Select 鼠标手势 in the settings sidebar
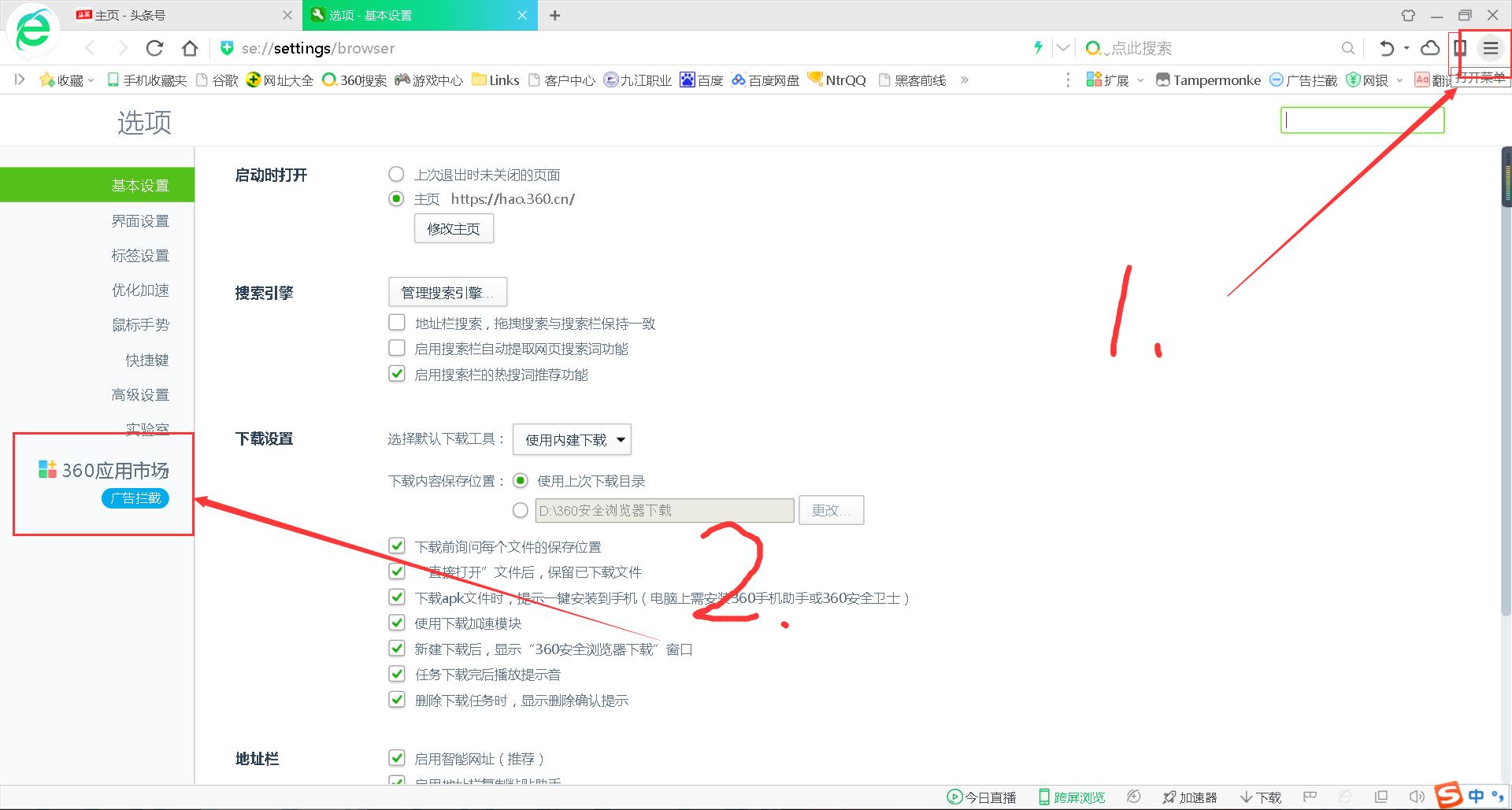Screen dimensions: 1512x810 (x=142, y=324)
